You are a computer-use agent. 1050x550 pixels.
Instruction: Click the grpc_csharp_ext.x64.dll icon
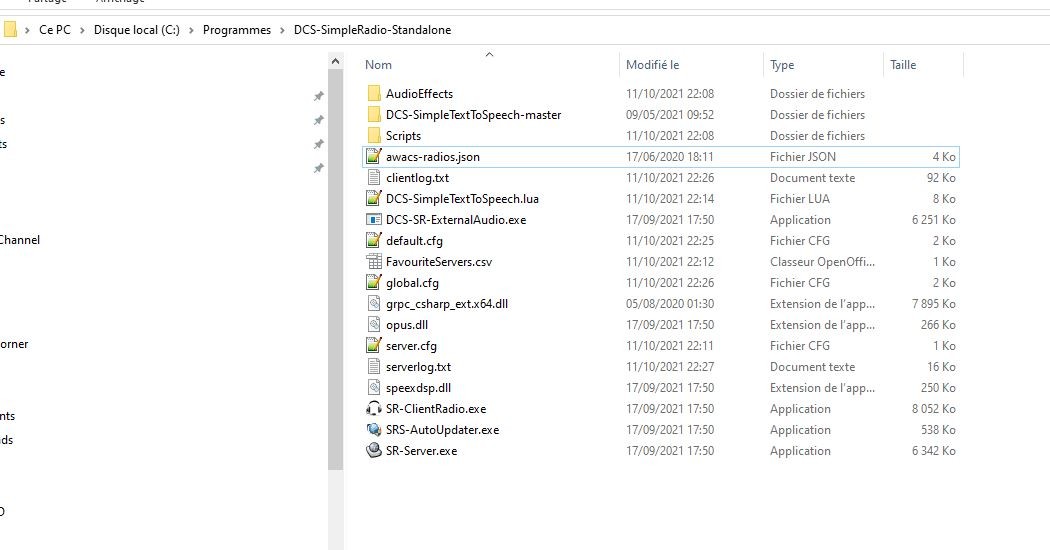(x=374, y=303)
